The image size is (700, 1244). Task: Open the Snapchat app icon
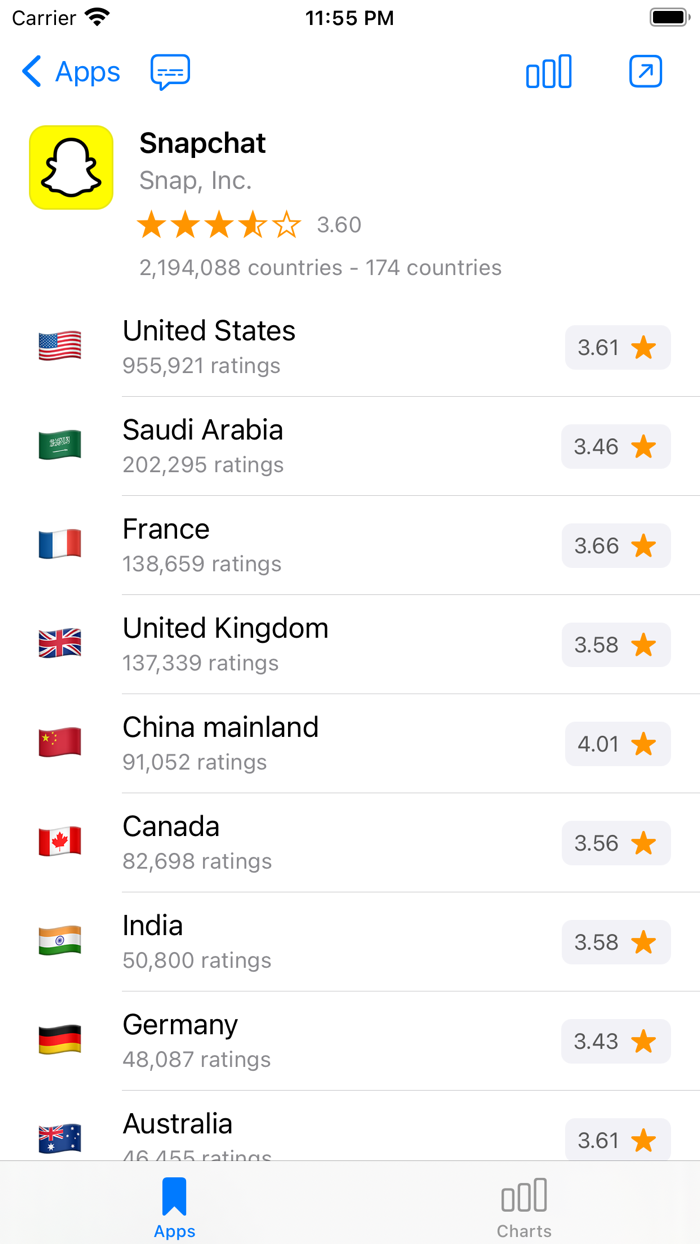[x=70, y=167]
